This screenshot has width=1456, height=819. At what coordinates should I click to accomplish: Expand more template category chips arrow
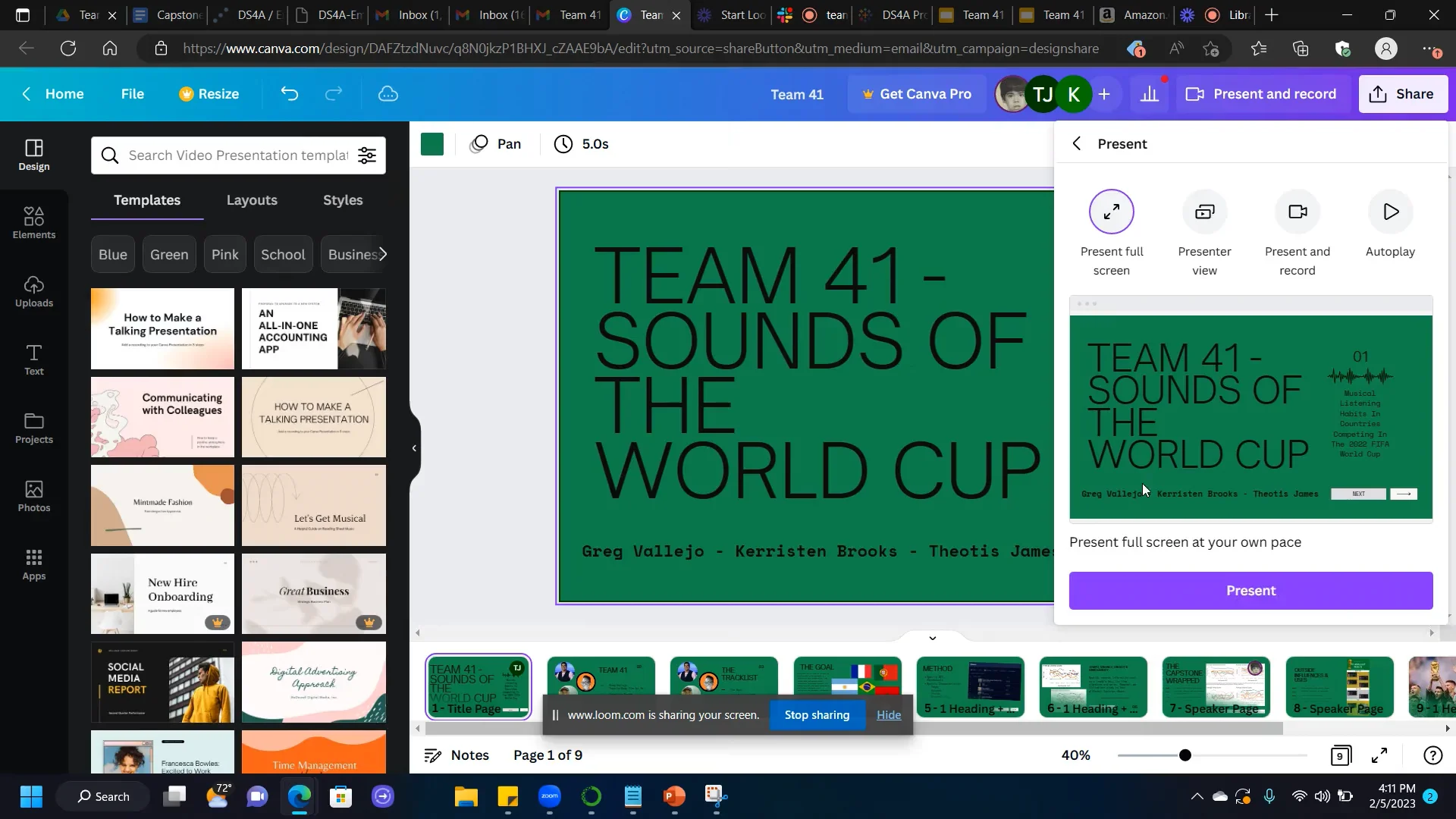point(383,255)
